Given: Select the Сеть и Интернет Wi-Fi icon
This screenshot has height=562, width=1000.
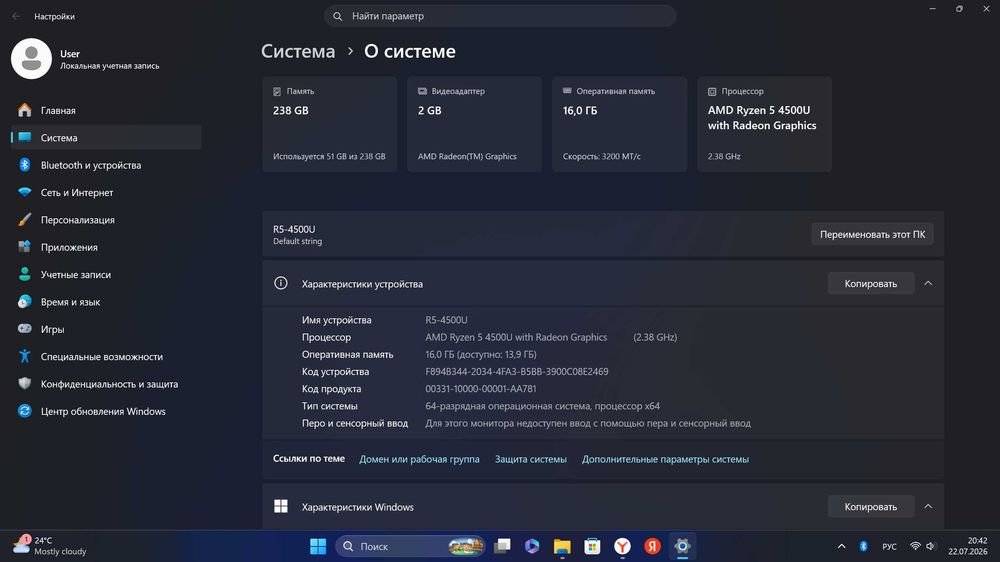Looking at the screenshot, I should pyautogui.click(x=25, y=192).
